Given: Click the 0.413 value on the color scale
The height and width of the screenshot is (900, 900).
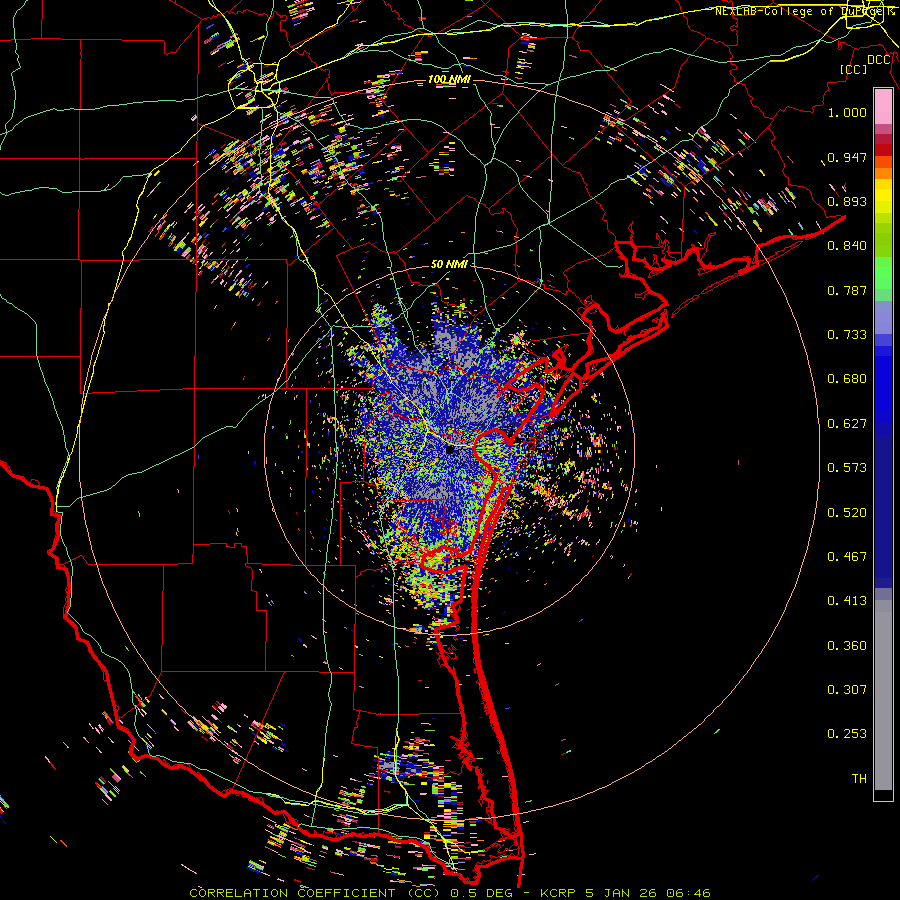Looking at the screenshot, I should click(x=847, y=601).
